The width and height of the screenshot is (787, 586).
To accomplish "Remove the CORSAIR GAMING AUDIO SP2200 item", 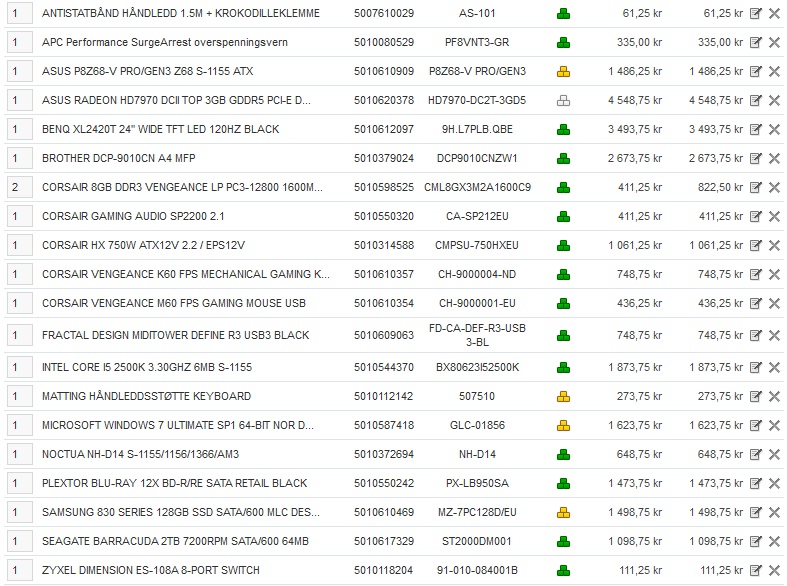I will click(x=774, y=217).
